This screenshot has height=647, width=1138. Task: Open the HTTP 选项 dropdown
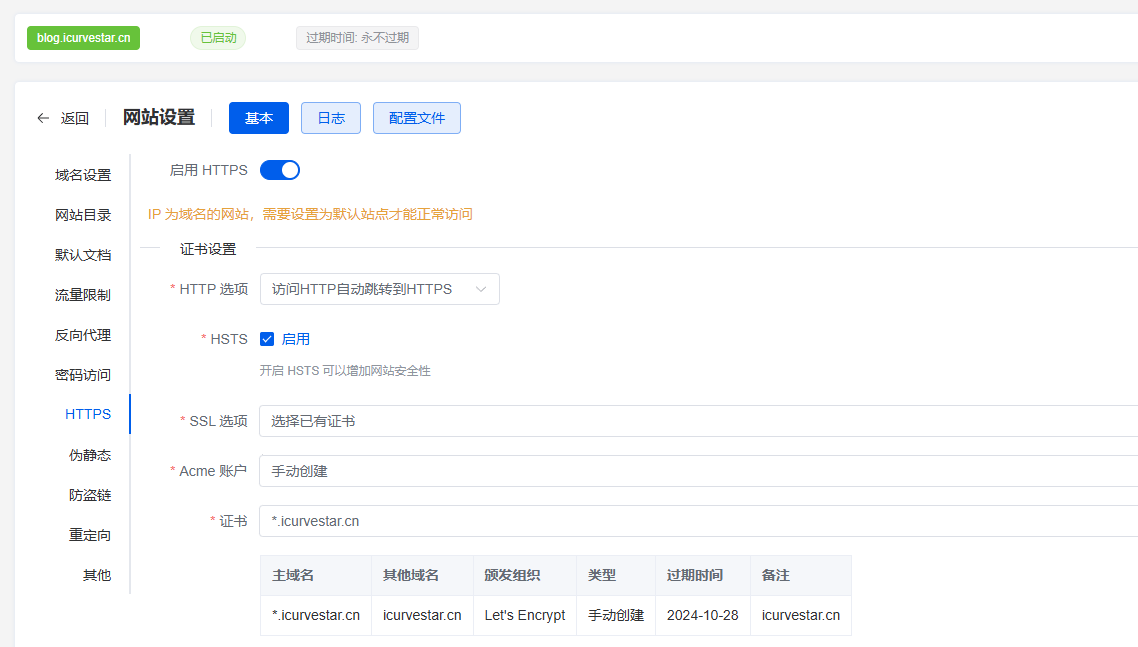pyautogui.click(x=379, y=289)
